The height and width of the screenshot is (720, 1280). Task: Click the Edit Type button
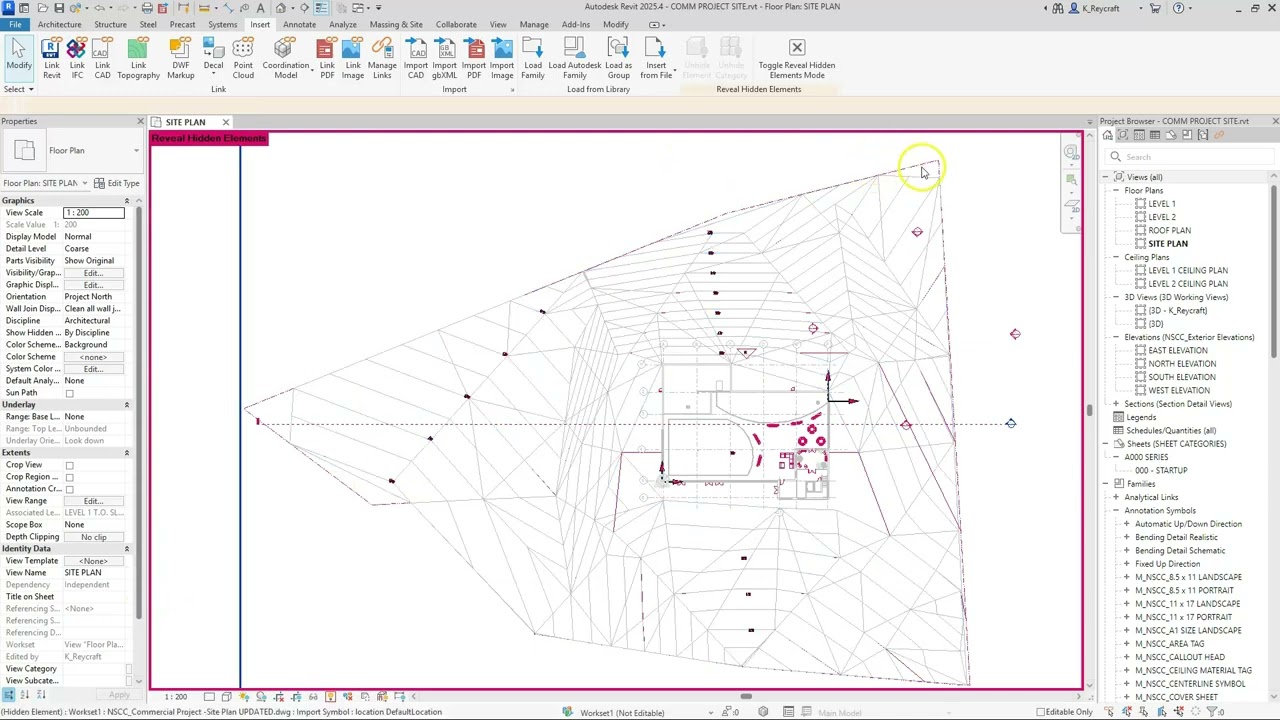tap(117, 183)
